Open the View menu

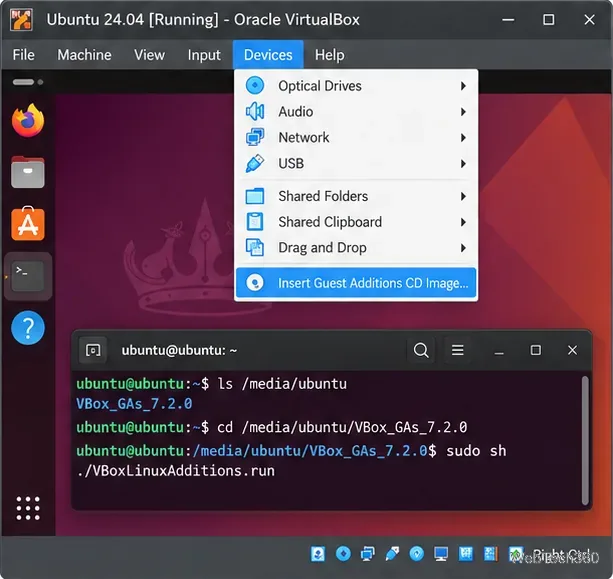(x=149, y=55)
